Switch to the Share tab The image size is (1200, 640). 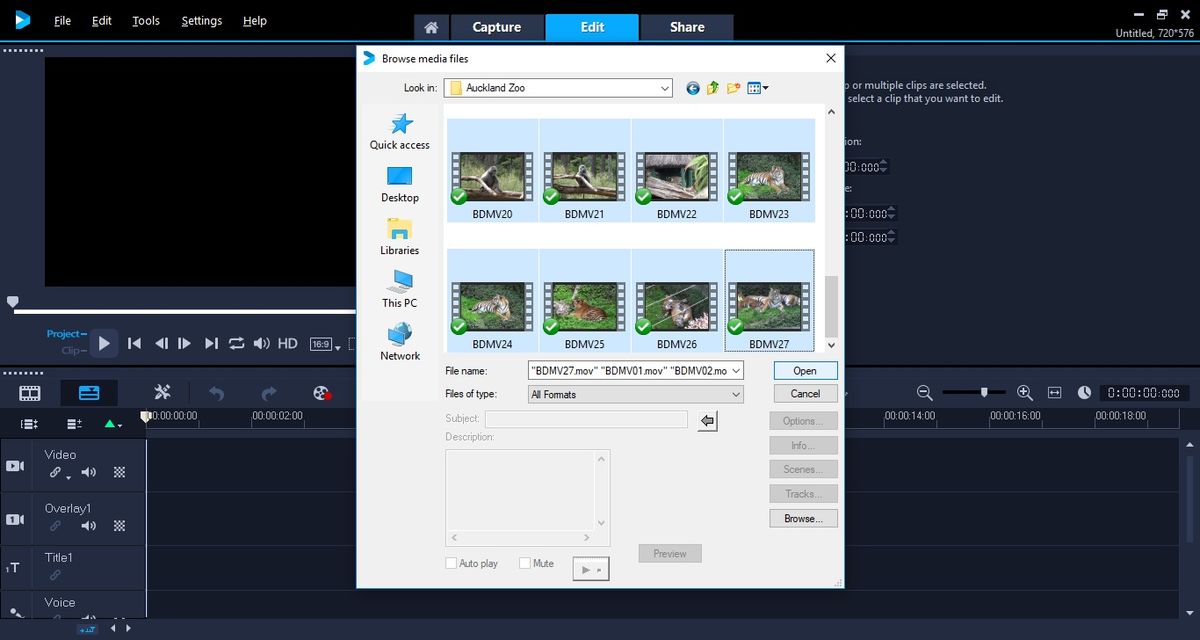coord(687,27)
